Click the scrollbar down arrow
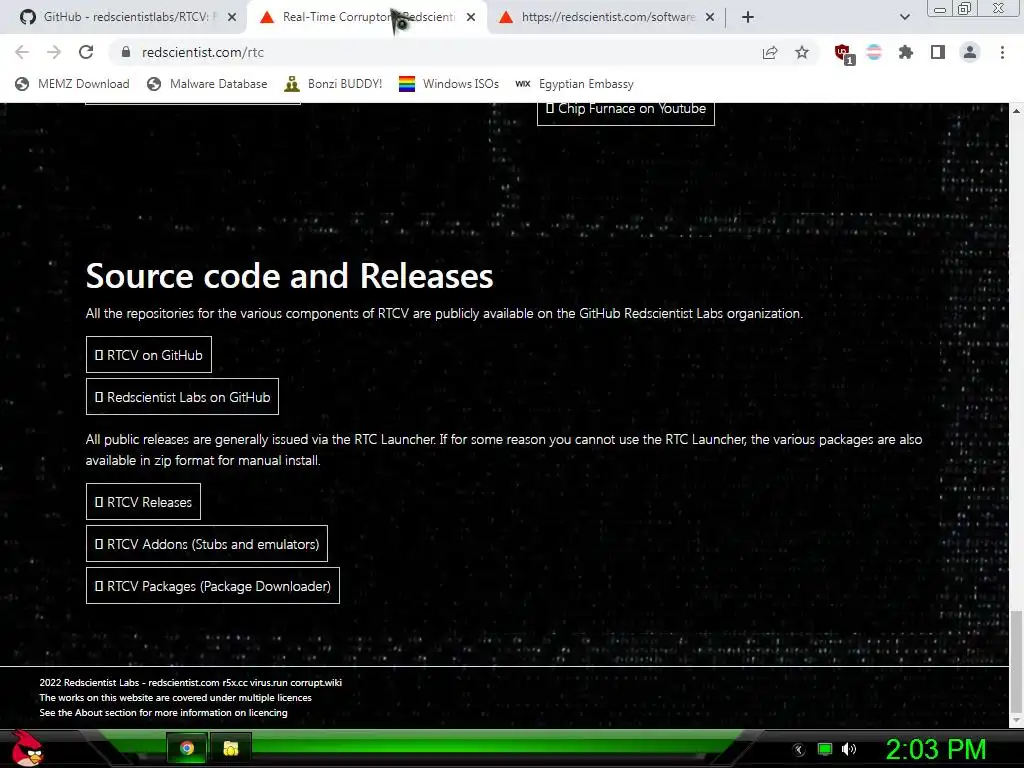The image size is (1024, 768). tap(1017, 720)
